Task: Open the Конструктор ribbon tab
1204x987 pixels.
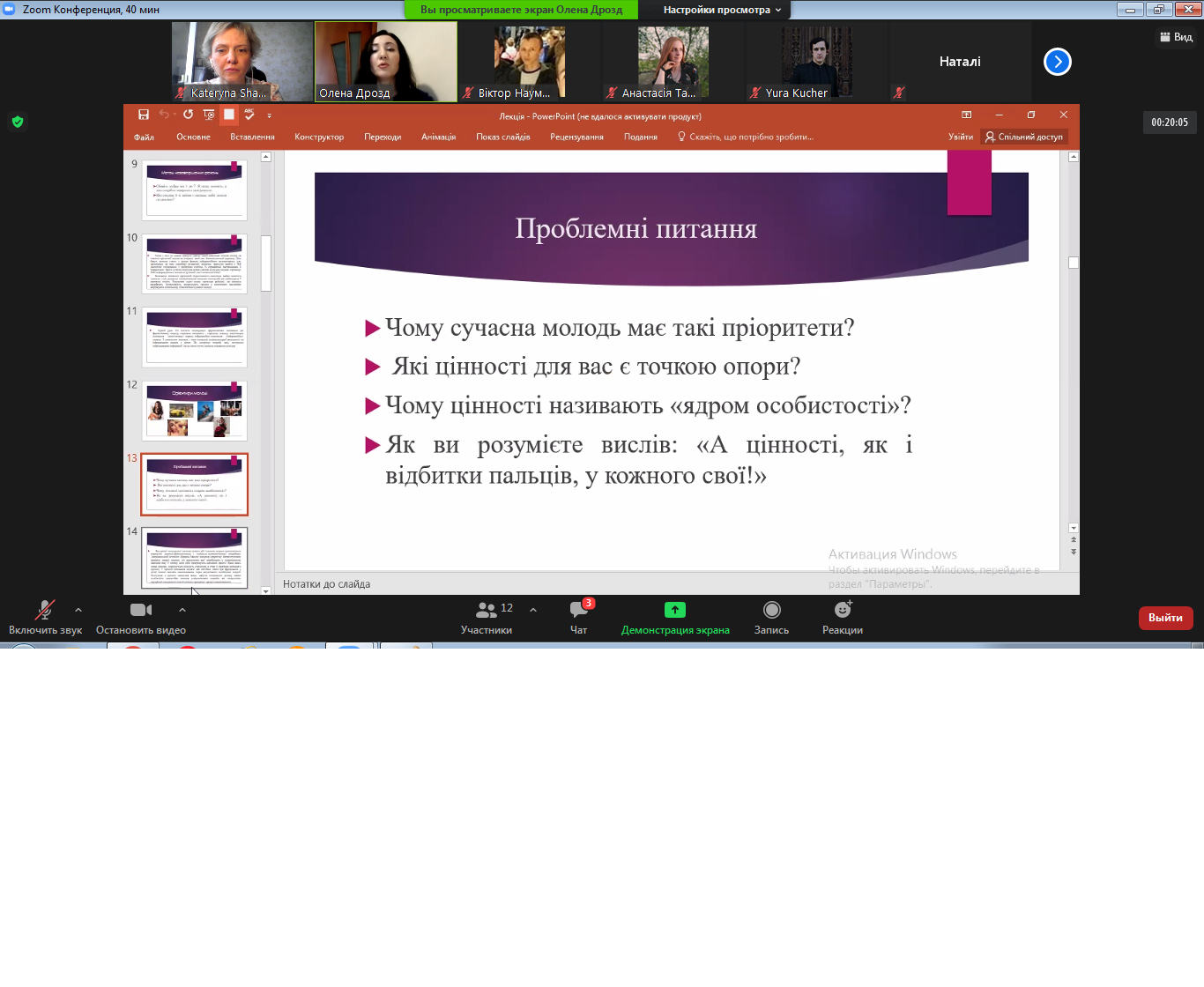Action: tap(319, 137)
